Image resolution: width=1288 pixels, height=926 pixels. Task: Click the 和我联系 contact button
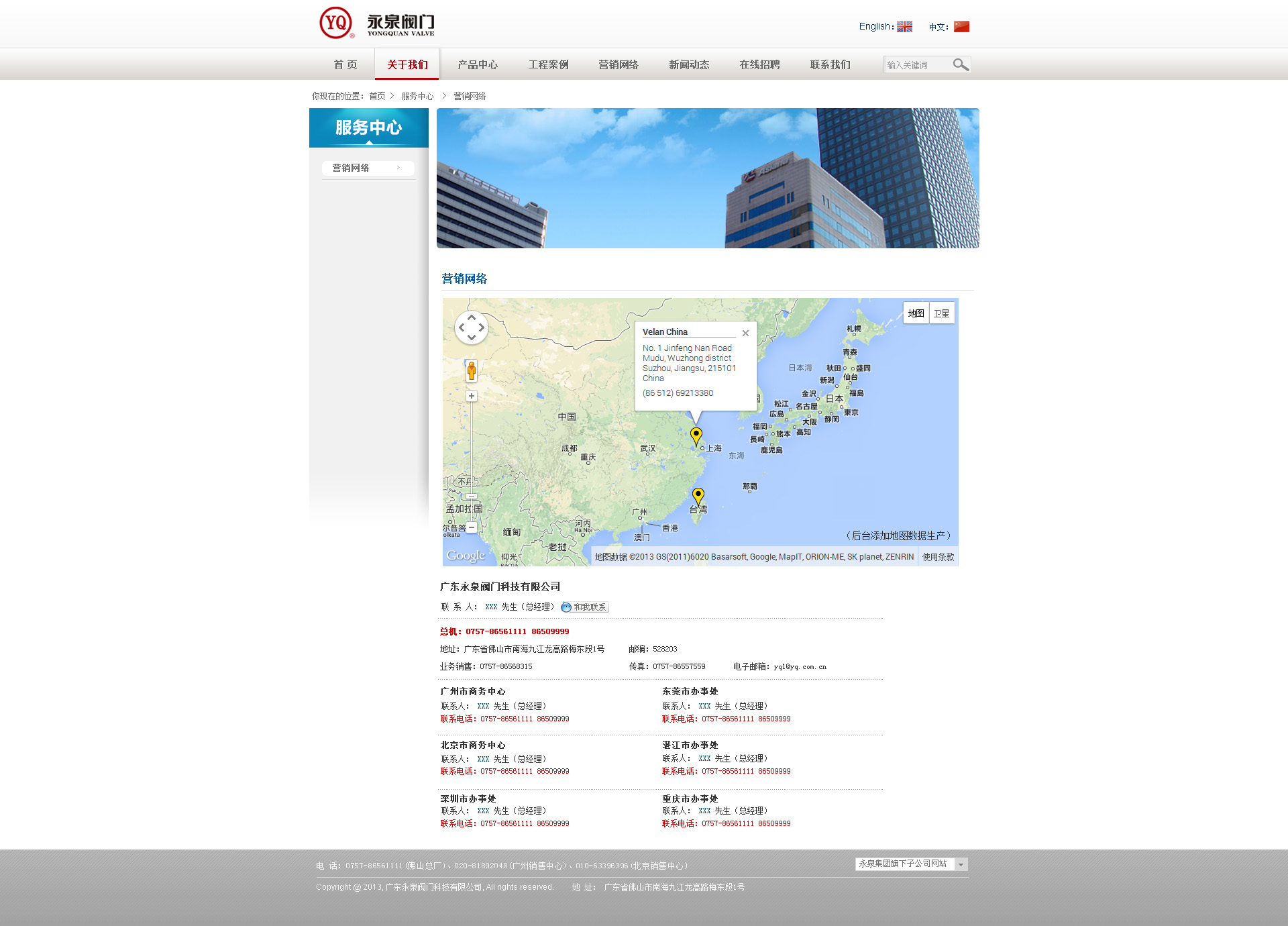tap(584, 607)
